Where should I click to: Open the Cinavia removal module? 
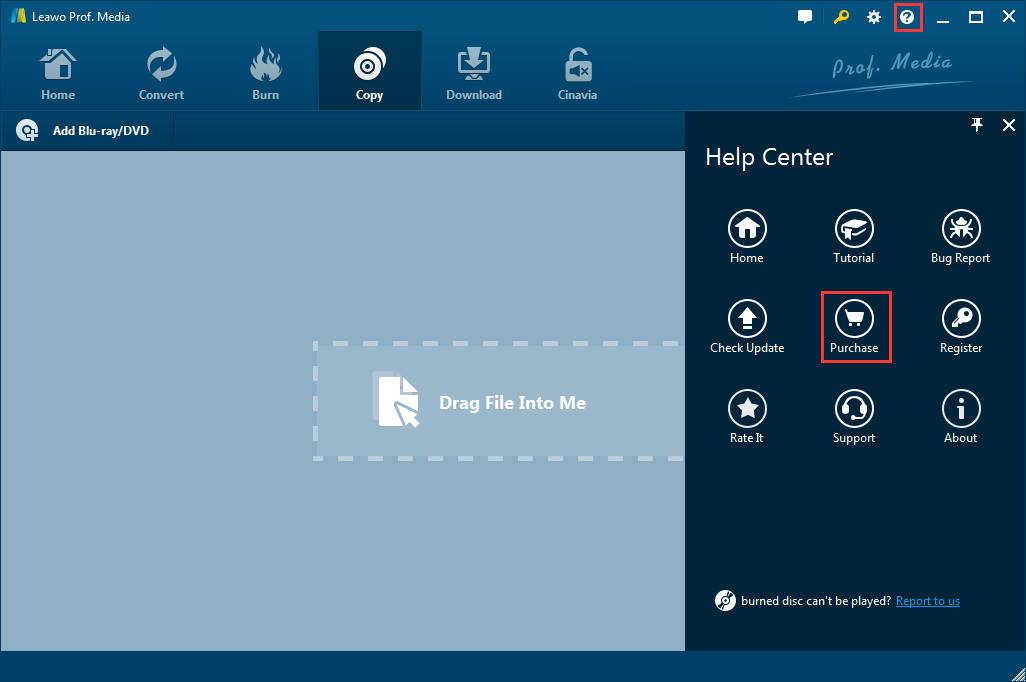click(x=577, y=73)
